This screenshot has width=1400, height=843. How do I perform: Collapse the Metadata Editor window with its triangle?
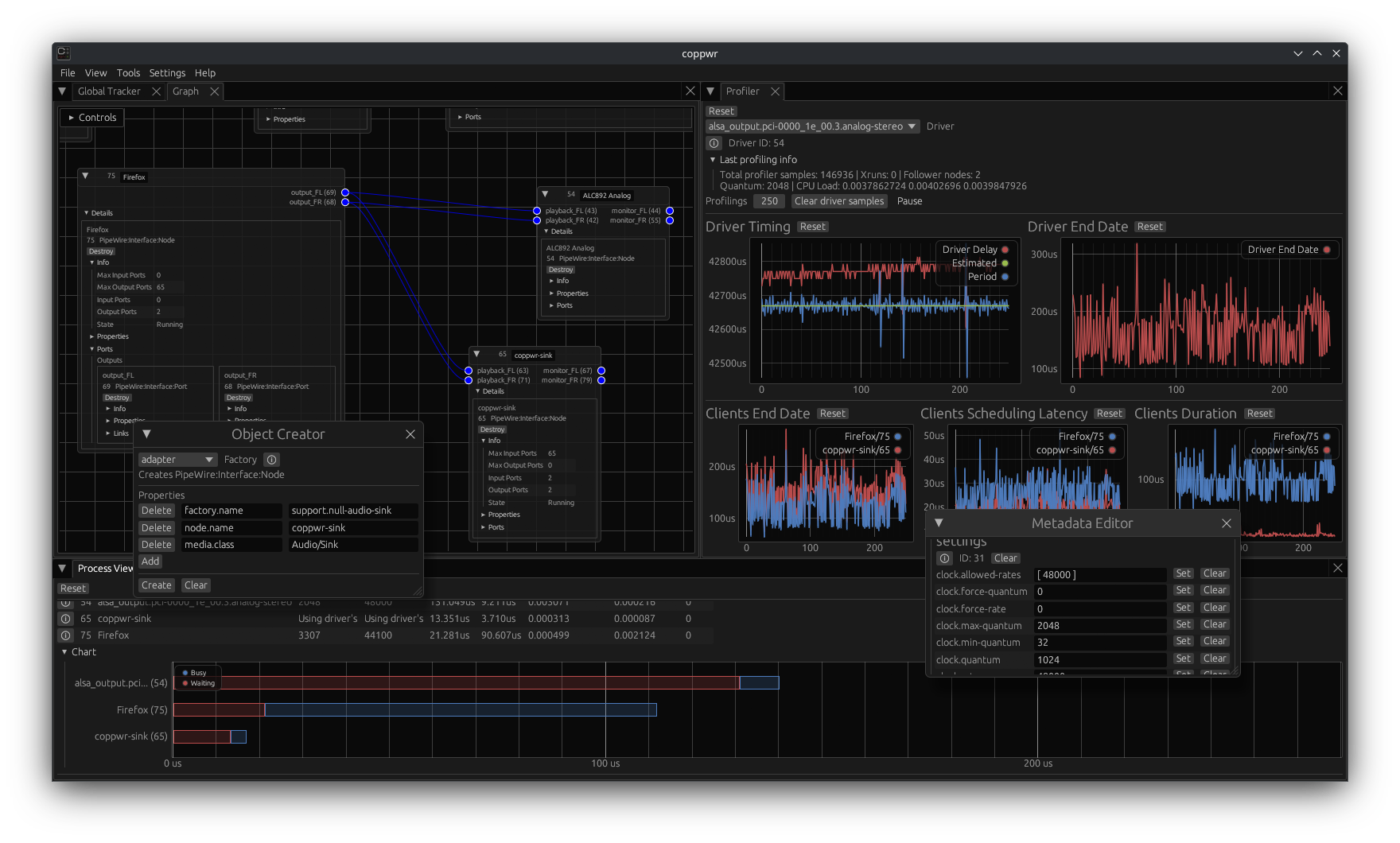click(x=939, y=523)
